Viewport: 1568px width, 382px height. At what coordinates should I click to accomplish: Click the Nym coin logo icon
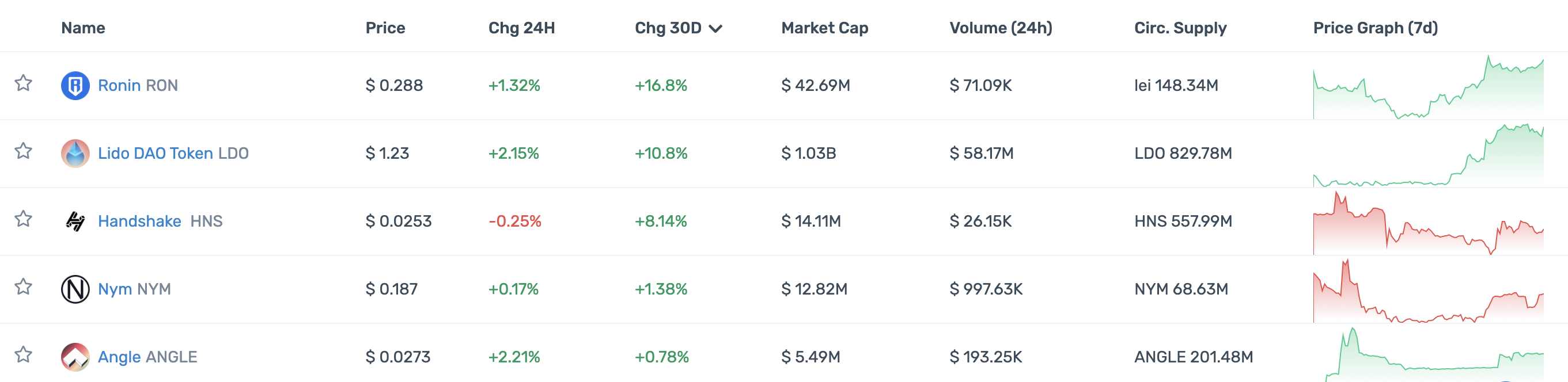(75, 289)
